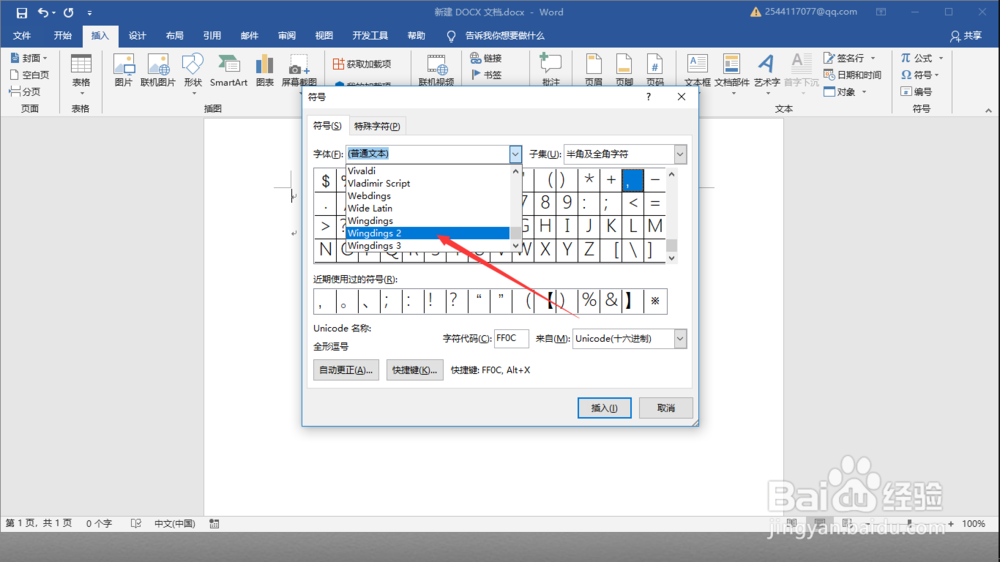Viewport: 1000px width, 562px height.
Task: Open the File tab
Action: click(x=22, y=36)
